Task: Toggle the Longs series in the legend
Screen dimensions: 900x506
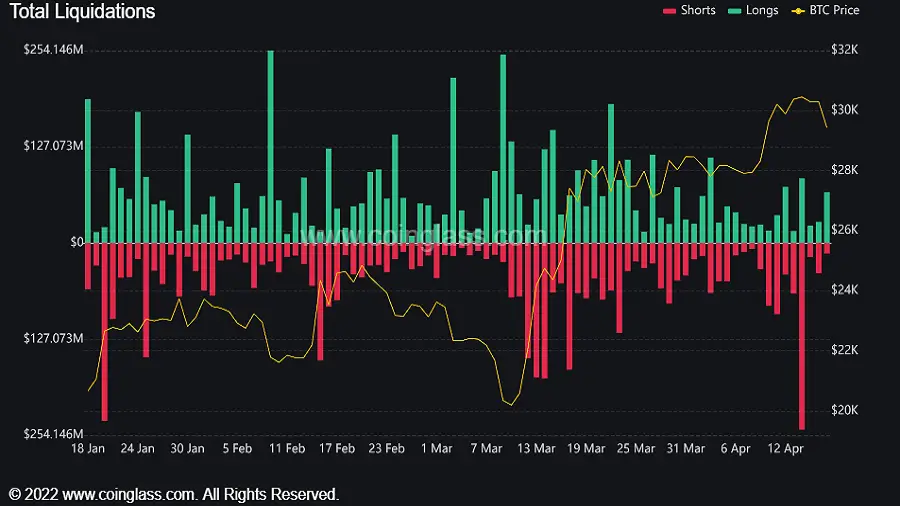Action: tap(762, 10)
